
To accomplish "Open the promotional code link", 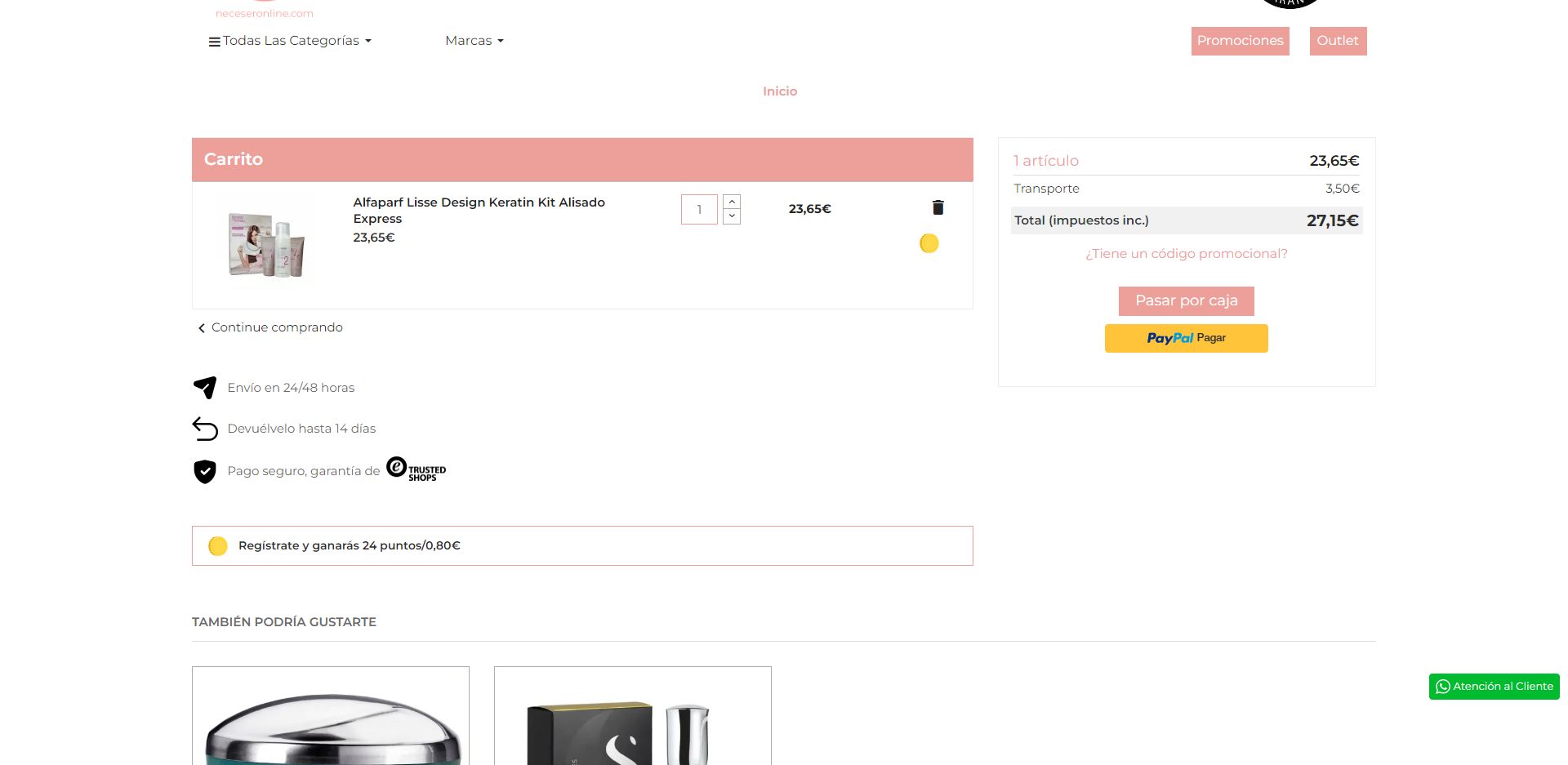I will 1186,254.
